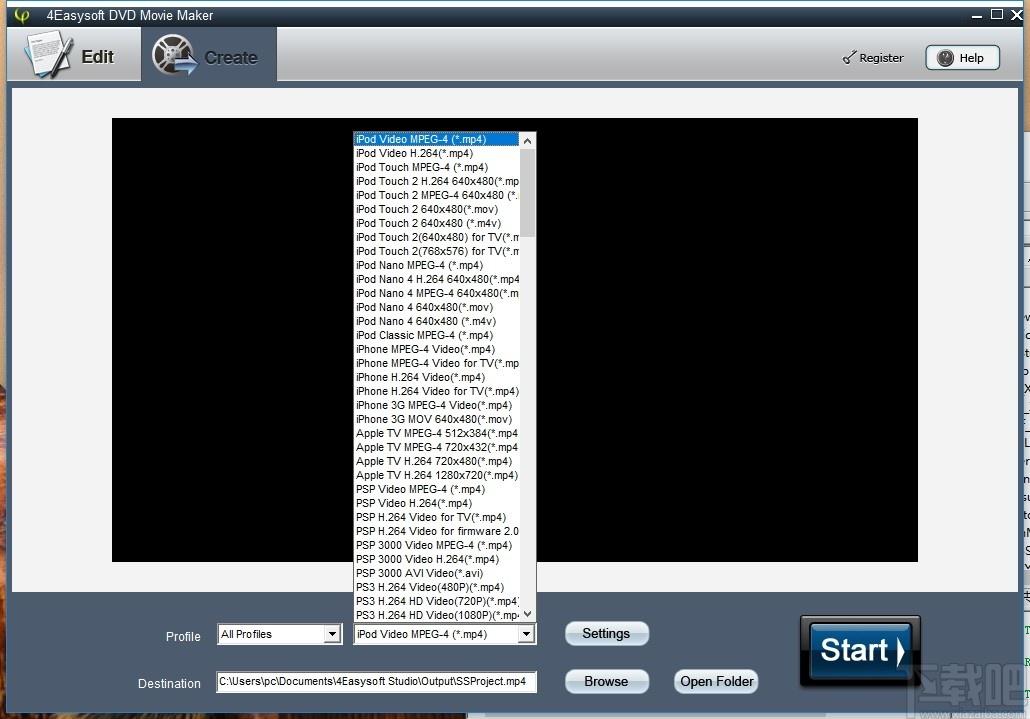Open the Edit tab
Image resolution: width=1030 pixels, height=719 pixels.
pos(74,55)
